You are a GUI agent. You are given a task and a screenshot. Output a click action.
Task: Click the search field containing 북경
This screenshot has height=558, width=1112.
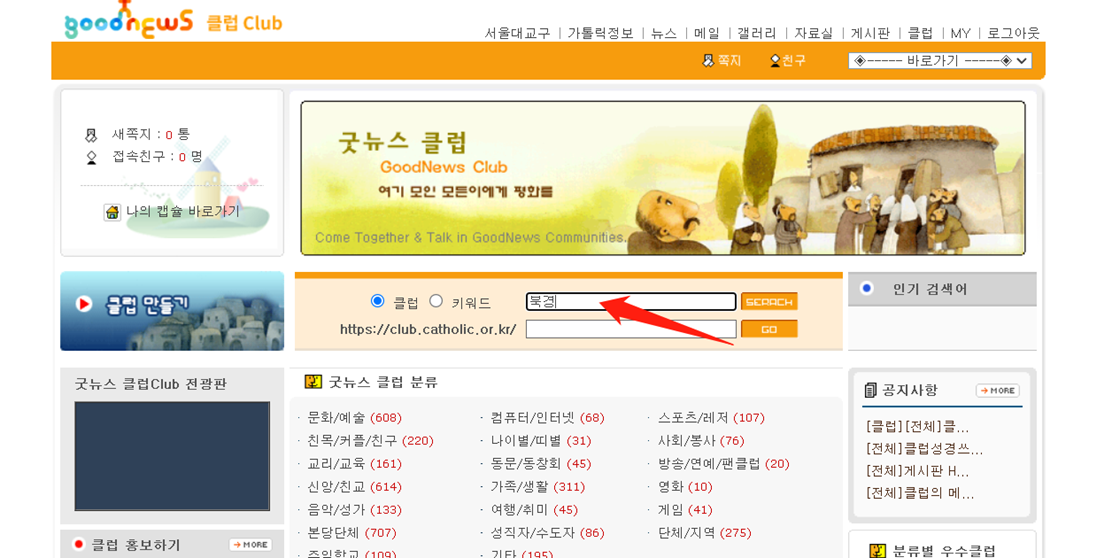pos(630,301)
